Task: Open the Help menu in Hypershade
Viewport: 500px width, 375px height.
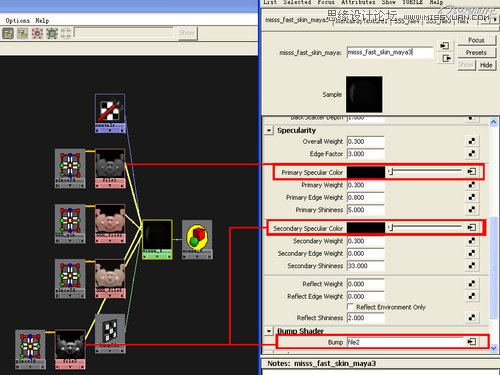Action: click(x=42, y=21)
